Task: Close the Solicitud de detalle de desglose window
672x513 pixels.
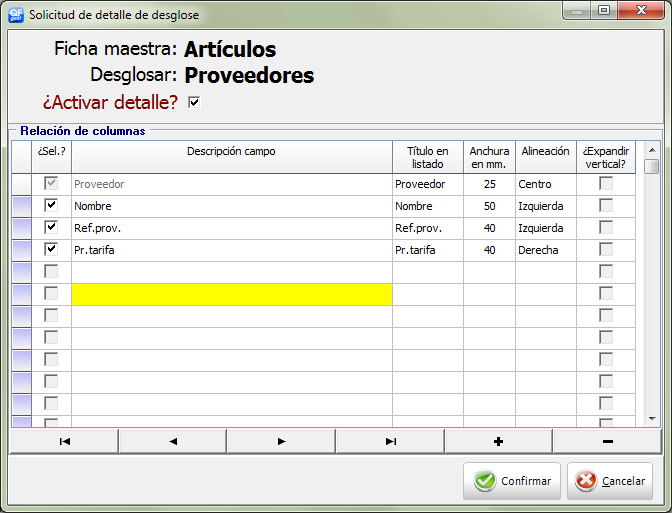Action: coord(641,10)
